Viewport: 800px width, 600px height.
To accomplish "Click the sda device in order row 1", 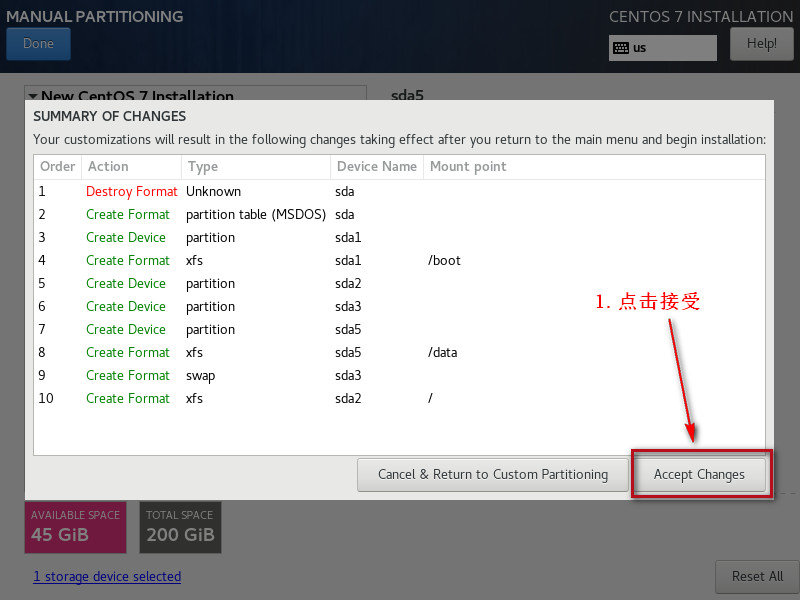I will (344, 191).
